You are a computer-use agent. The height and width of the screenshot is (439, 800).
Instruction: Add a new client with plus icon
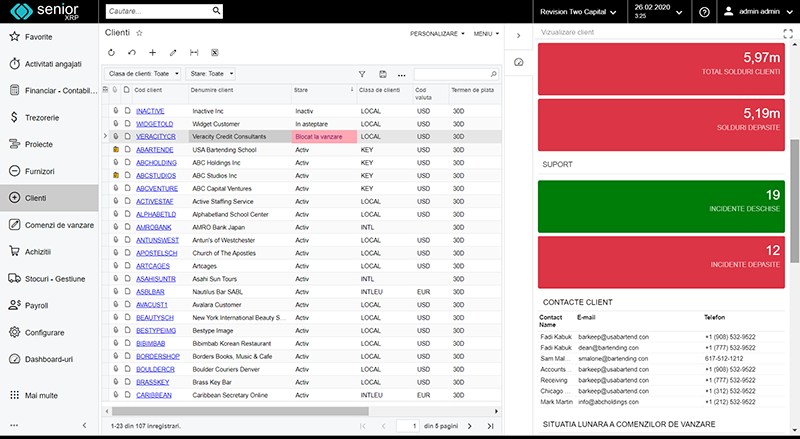(x=152, y=53)
